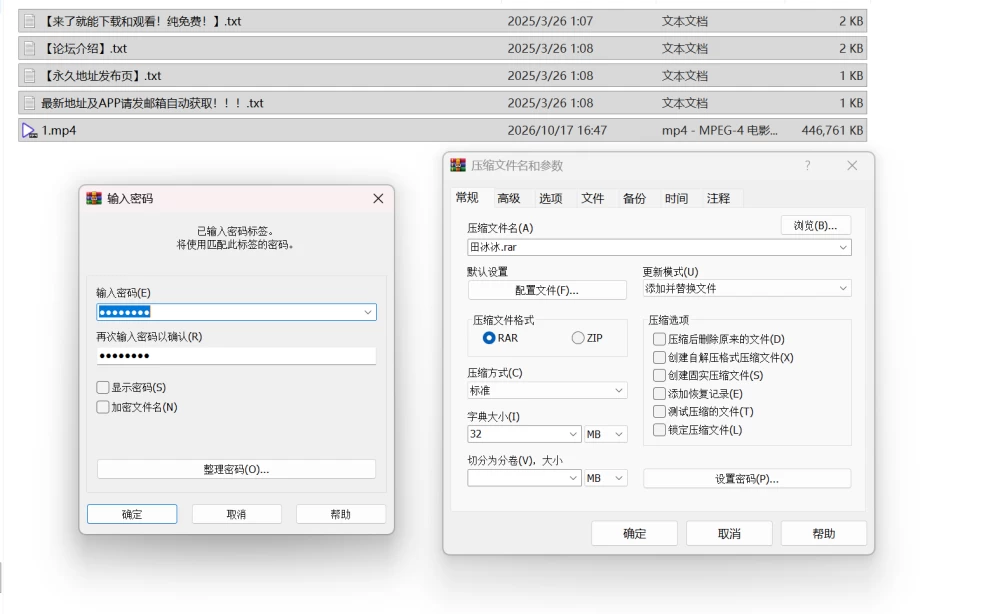The image size is (1000, 614).
Task: Close the 输入密码 dialog
Action: [x=378, y=199]
